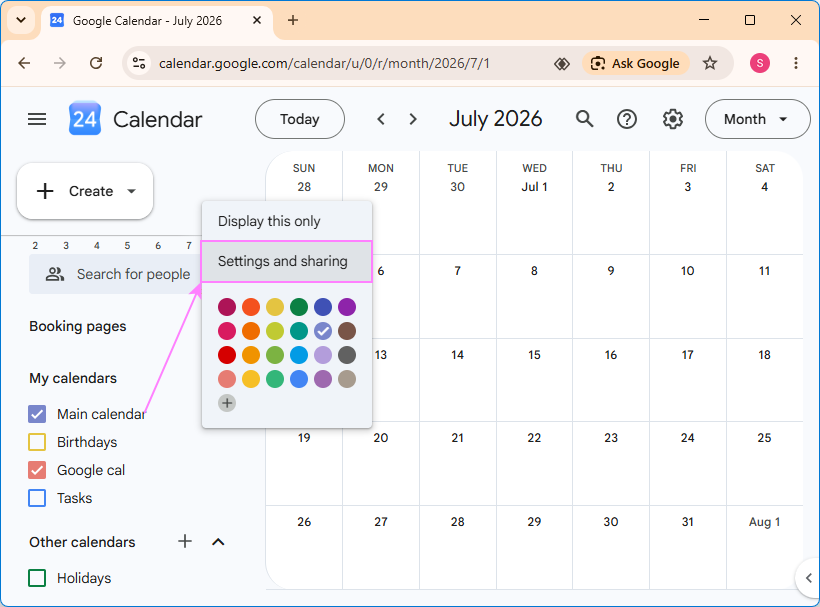Open Chrome three-dot menu
This screenshot has width=820, height=607.
click(795, 63)
